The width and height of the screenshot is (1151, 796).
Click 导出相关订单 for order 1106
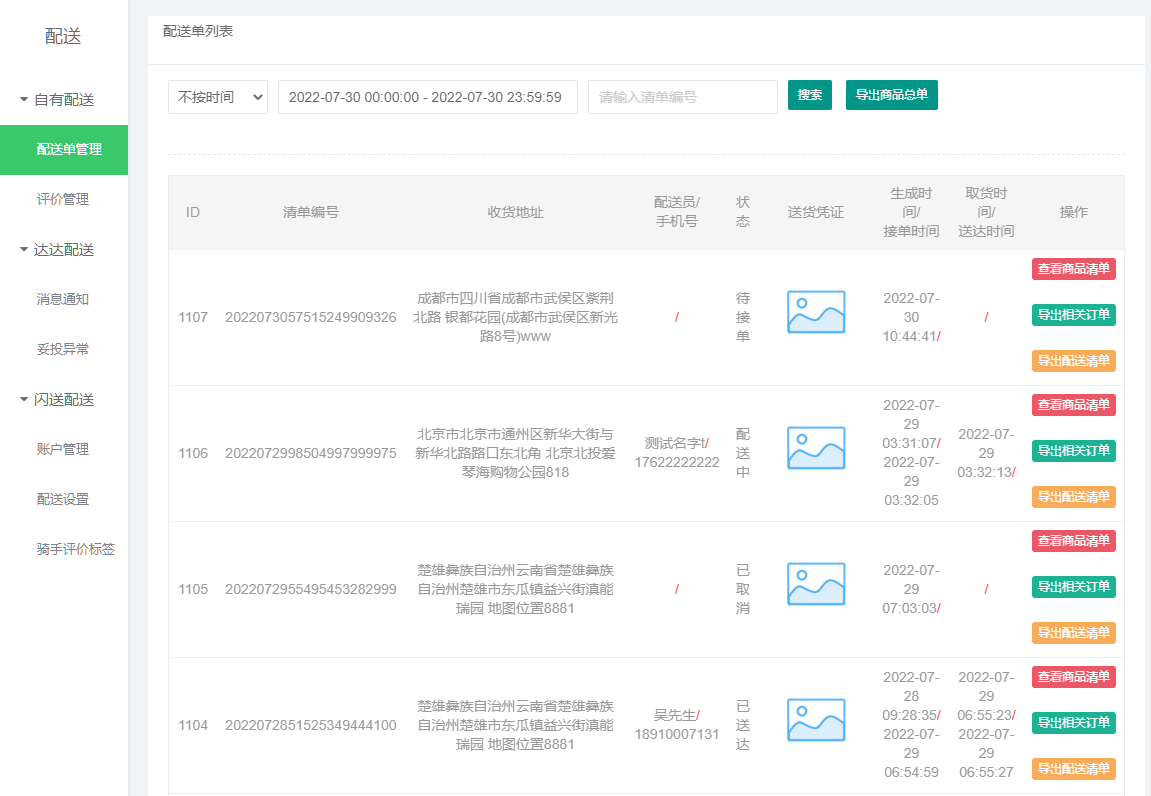(x=1073, y=451)
